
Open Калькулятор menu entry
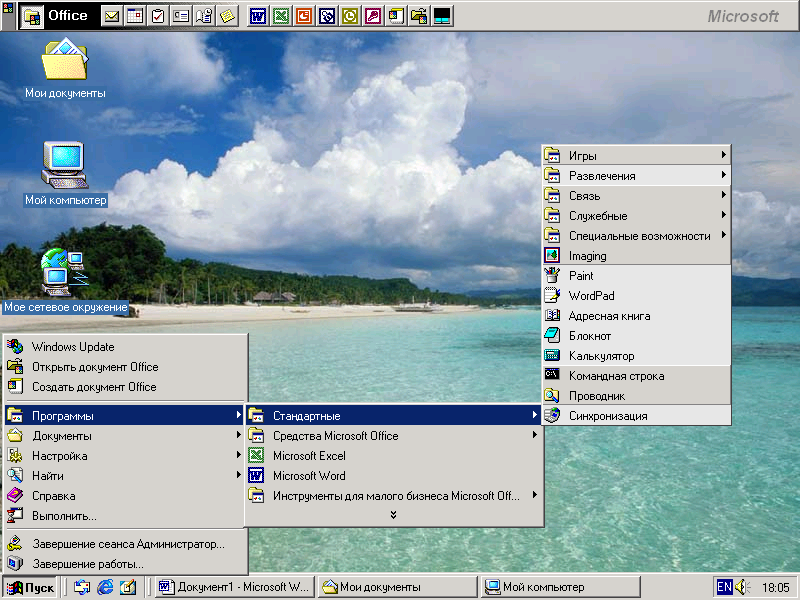click(637, 356)
